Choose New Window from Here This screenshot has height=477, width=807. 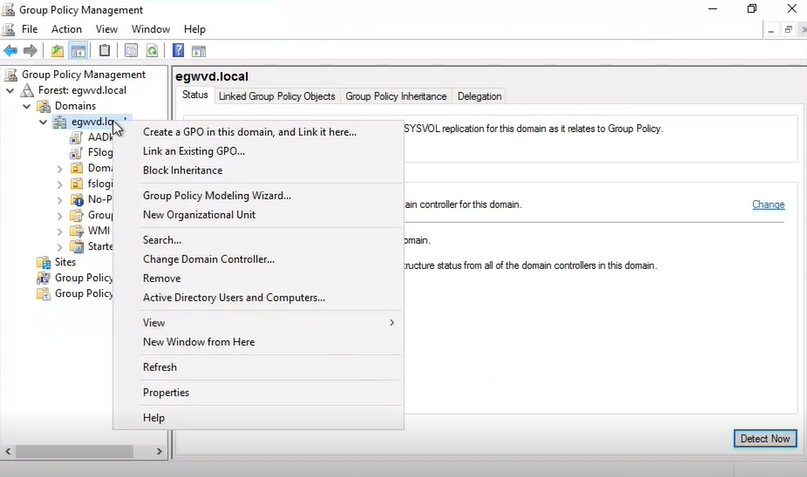click(x=258, y=342)
